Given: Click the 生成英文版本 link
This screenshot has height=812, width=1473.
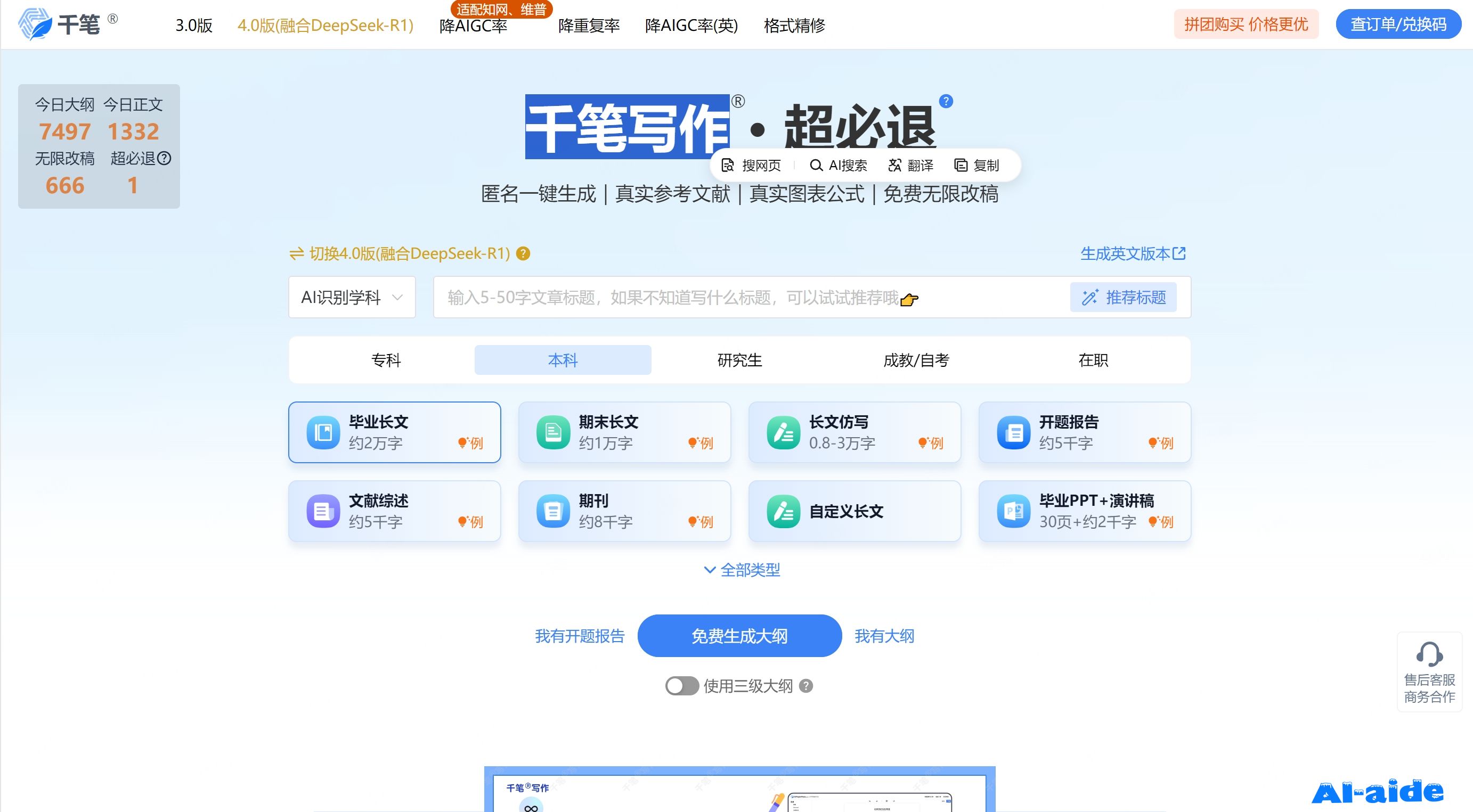Looking at the screenshot, I should [1125, 253].
